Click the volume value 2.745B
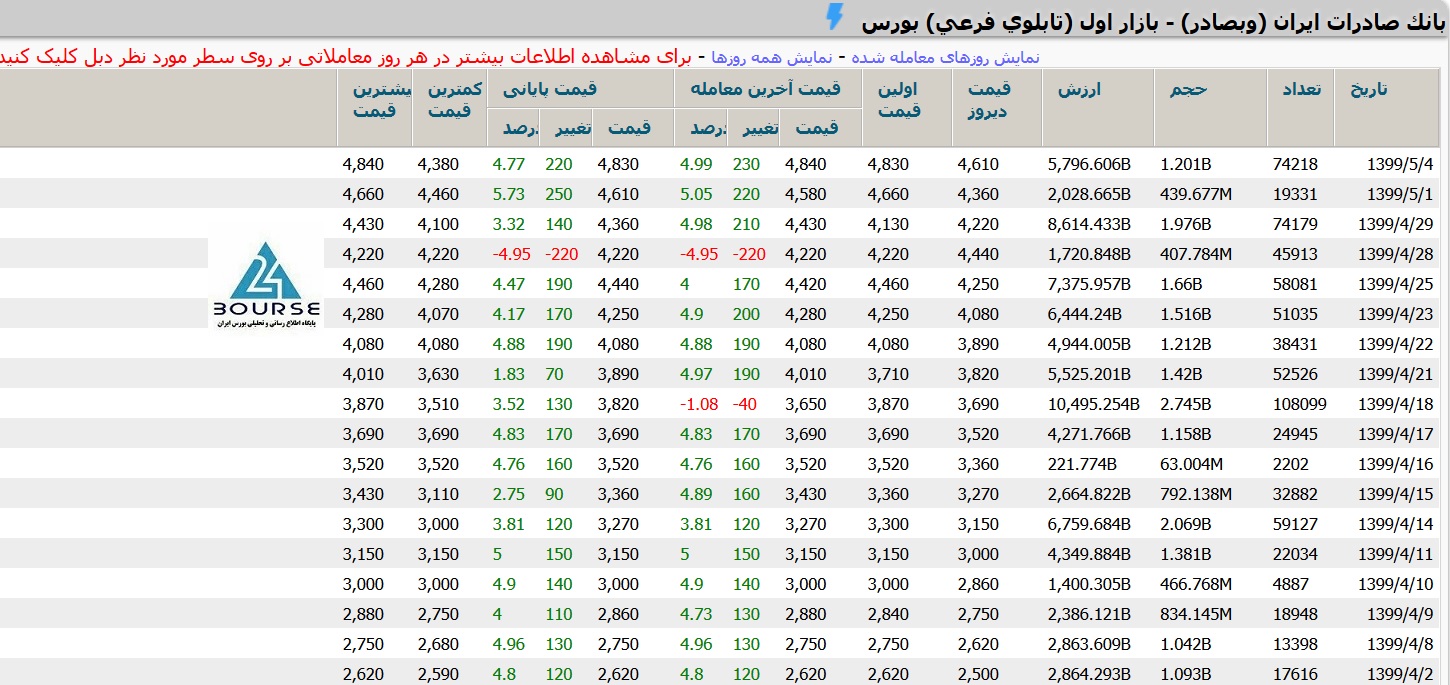Image resolution: width=1450 pixels, height=685 pixels. [1186, 404]
